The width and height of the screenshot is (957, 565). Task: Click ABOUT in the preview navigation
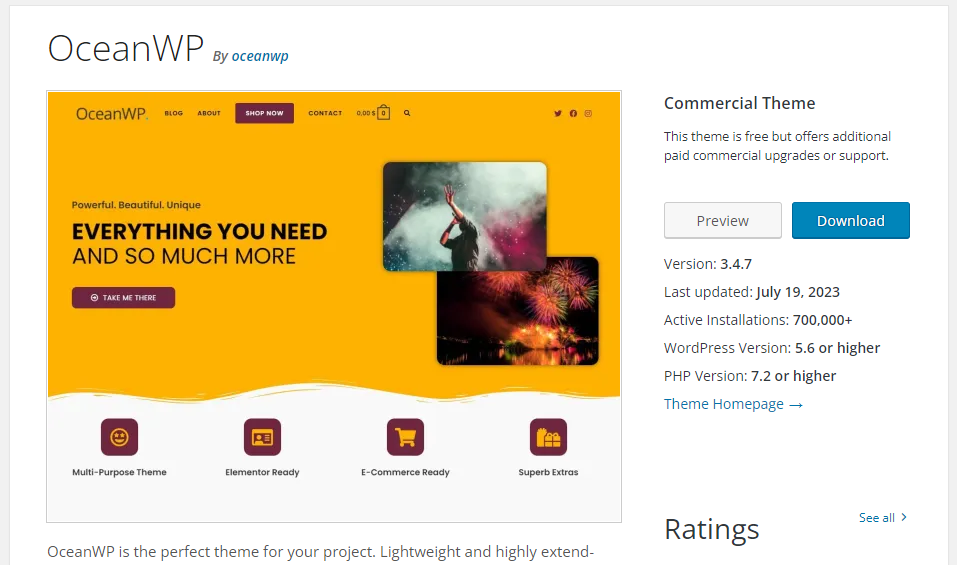(x=209, y=113)
